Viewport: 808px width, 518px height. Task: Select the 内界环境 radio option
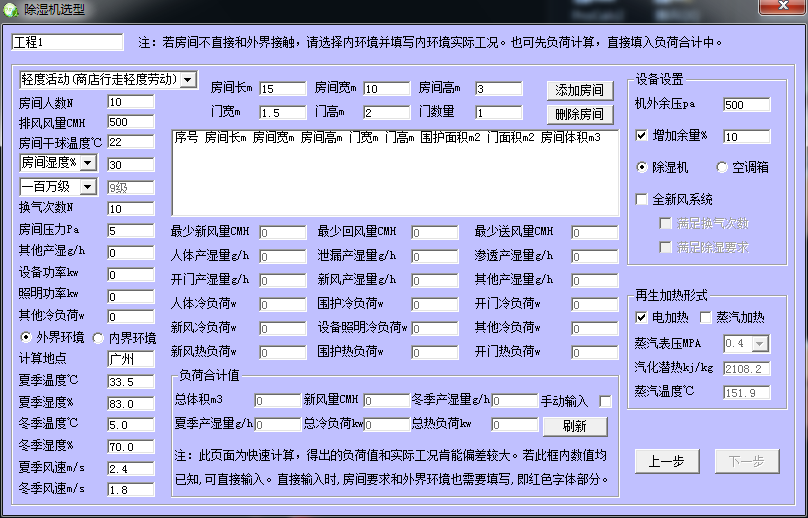click(98, 338)
